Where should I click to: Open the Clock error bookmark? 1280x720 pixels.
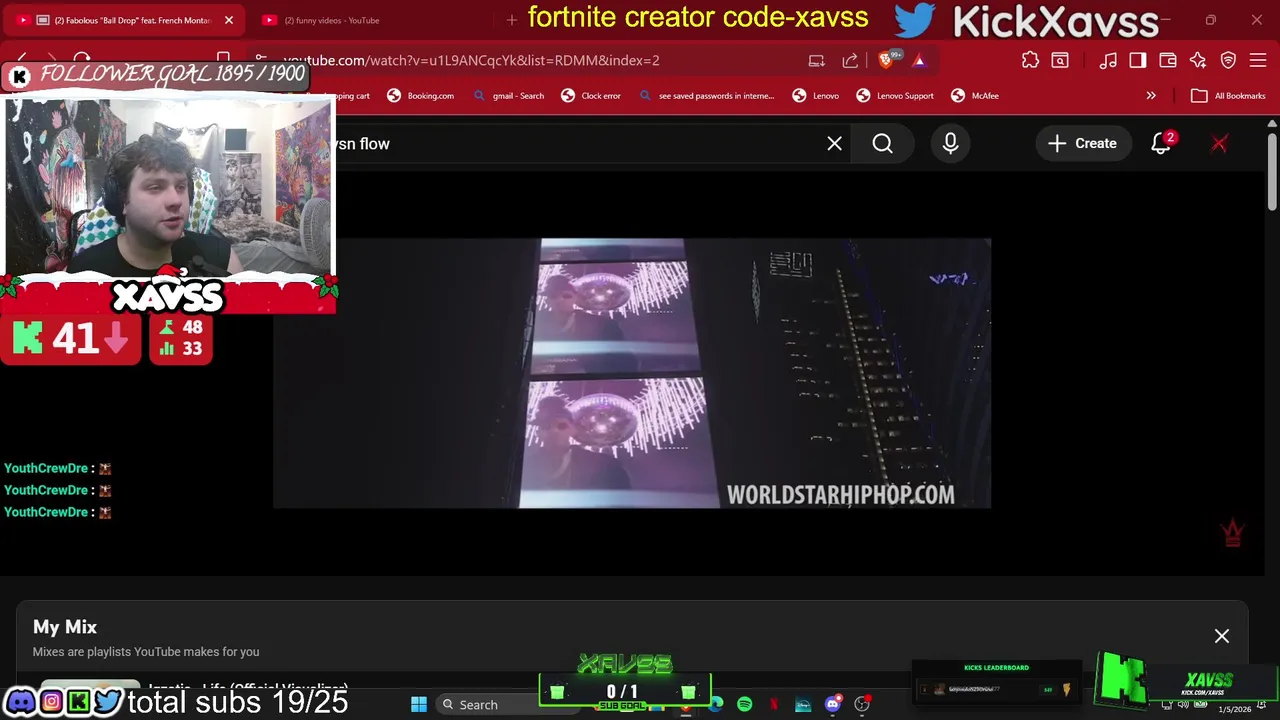click(591, 96)
